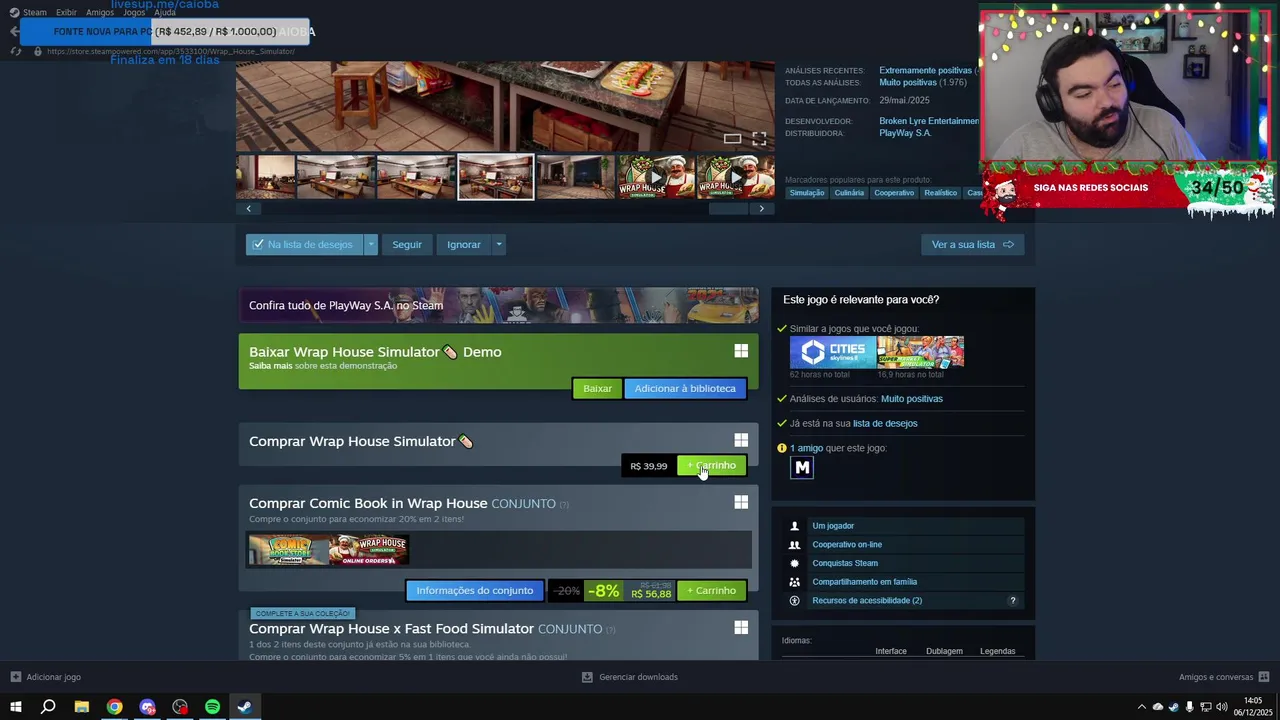Image resolution: width=1280 pixels, height=720 pixels.
Task: Open the Jogos menu
Action: point(134,12)
